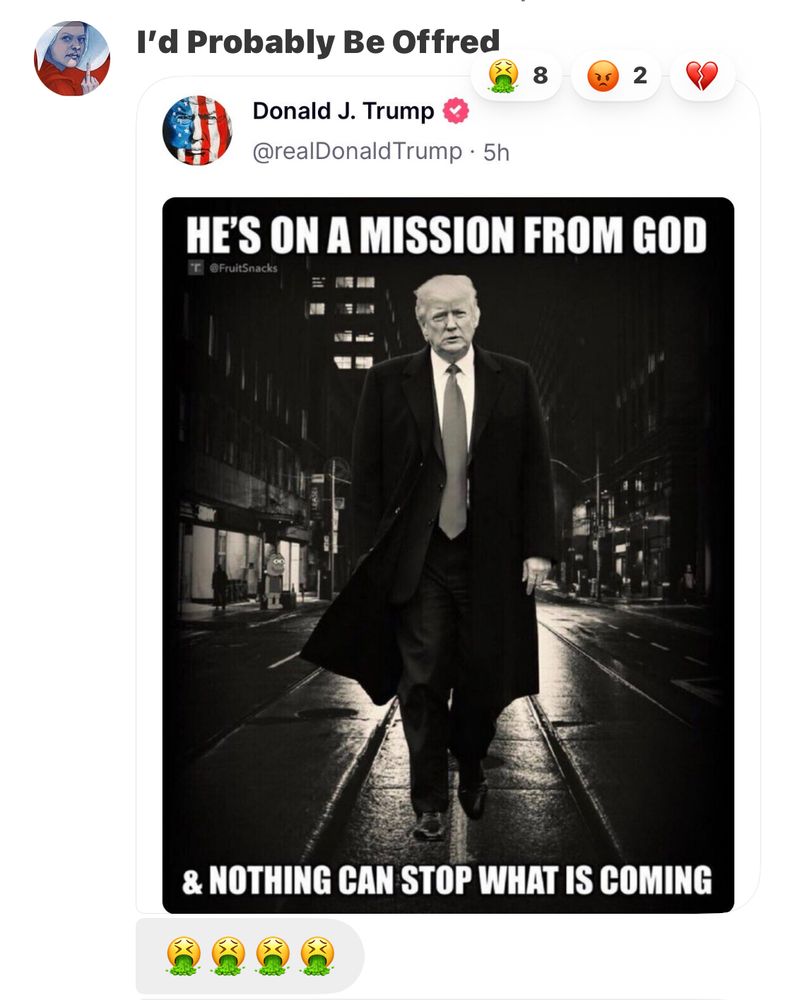Screen dimensions: 795x1000
Task: Click the third vomiting emoji in the reply bubble
Action: pyautogui.click(x=272, y=956)
